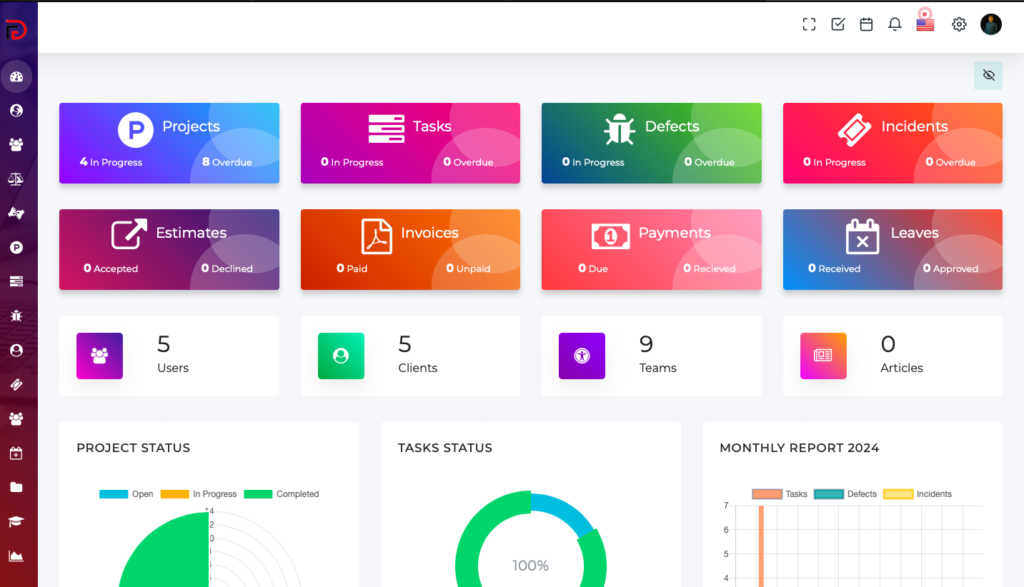Toggle the Completed legend in Project Status
The height and width of the screenshot is (587, 1024).
point(258,494)
